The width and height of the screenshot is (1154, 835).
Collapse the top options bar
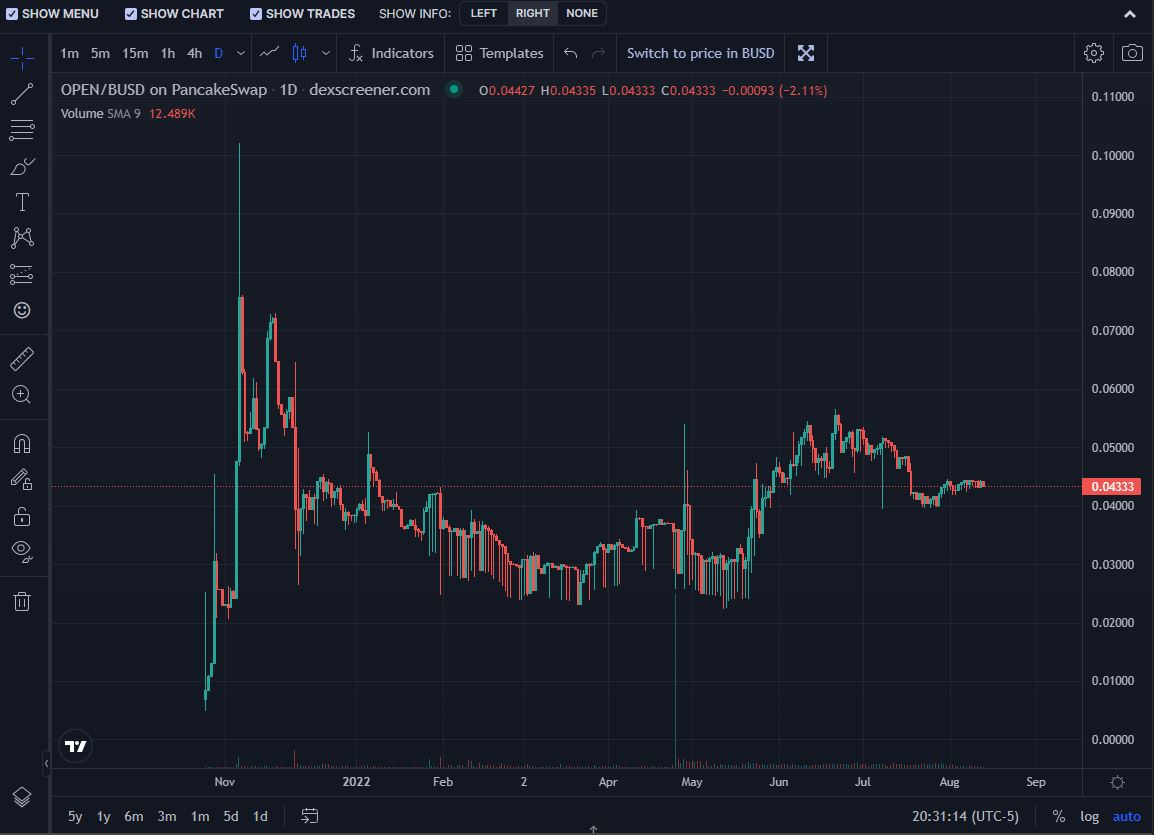(x=1130, y=14)
